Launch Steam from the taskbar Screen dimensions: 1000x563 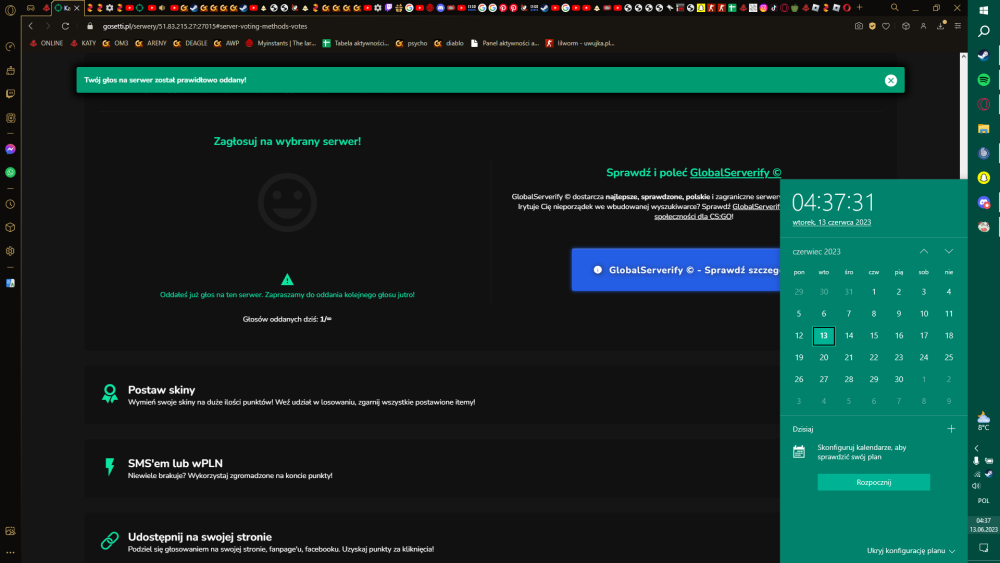(x=983, y=55)
